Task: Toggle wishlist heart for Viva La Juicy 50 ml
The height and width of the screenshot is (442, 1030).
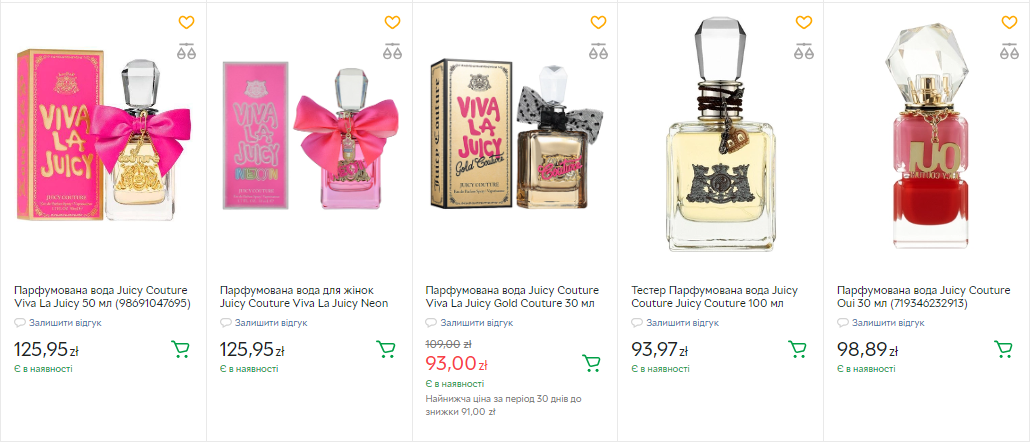Action: pos(187,22)
